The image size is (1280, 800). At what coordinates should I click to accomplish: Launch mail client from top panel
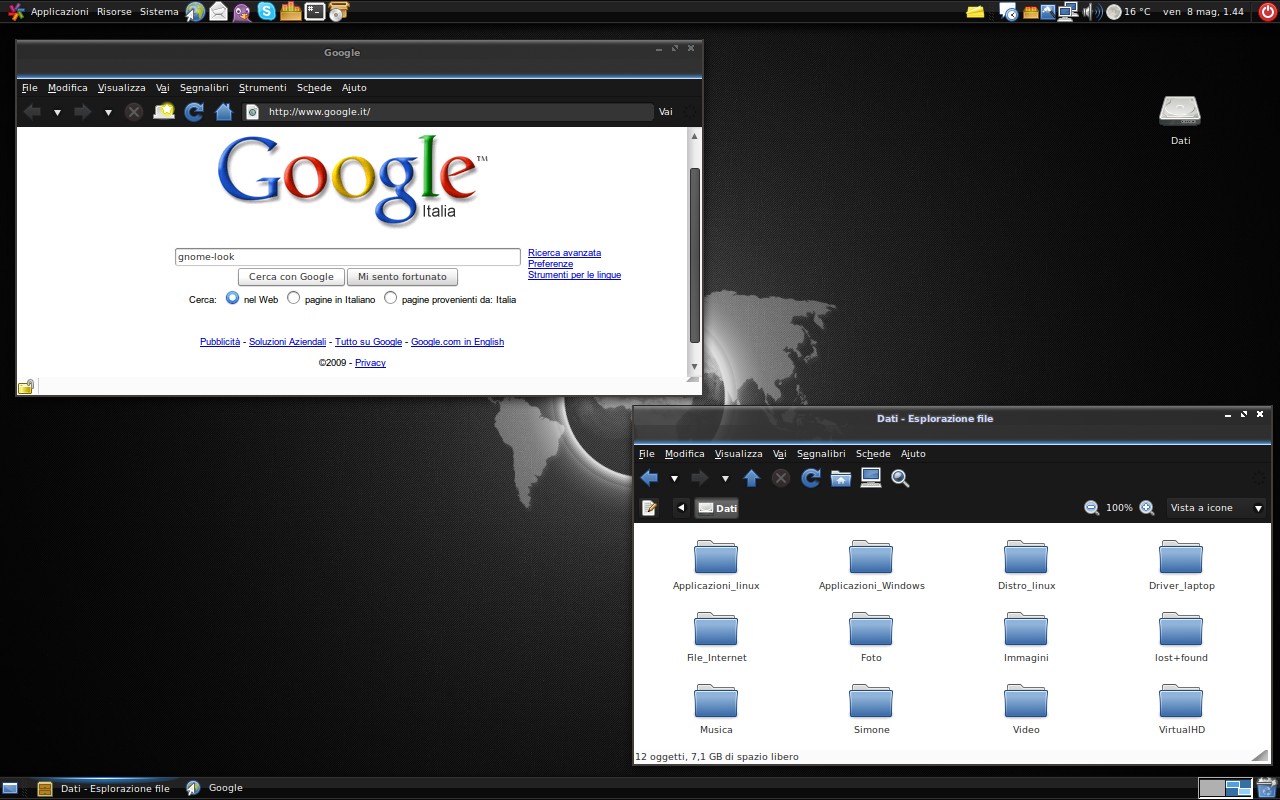pos(218,12)
